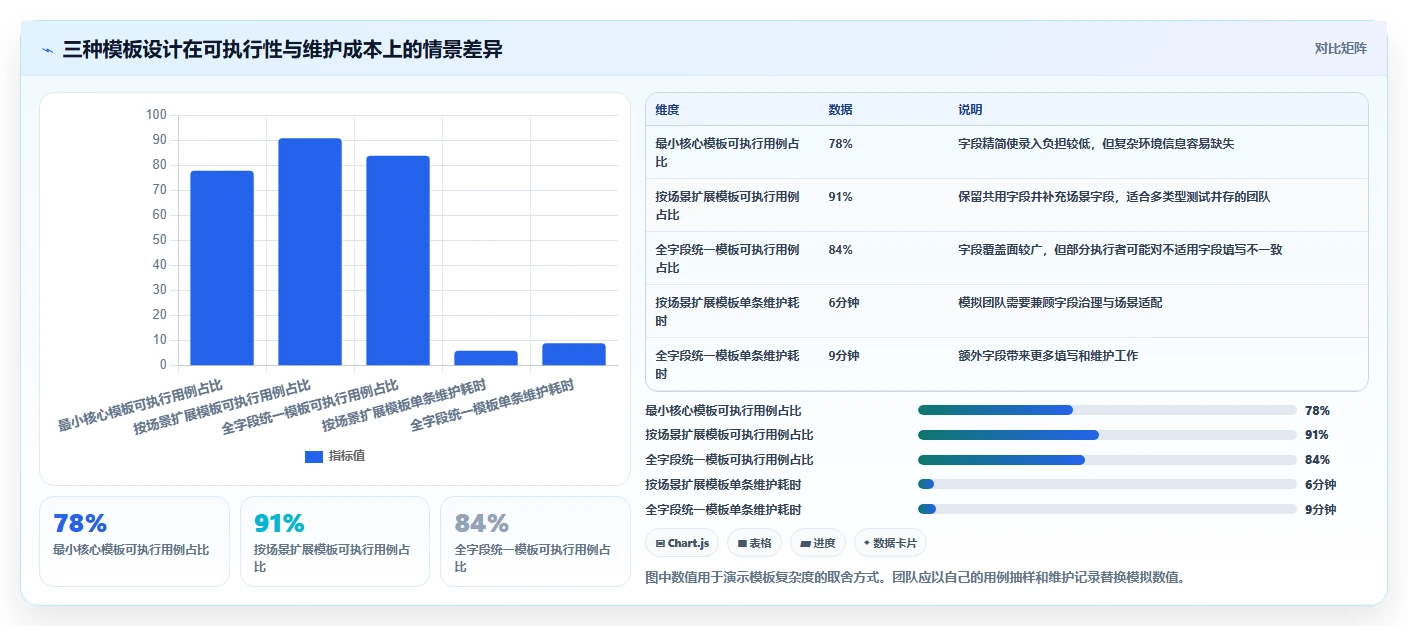The image size is (1408, 626).
Task: Click the Chart.js tag chip
Action: (x=682, y=543)
